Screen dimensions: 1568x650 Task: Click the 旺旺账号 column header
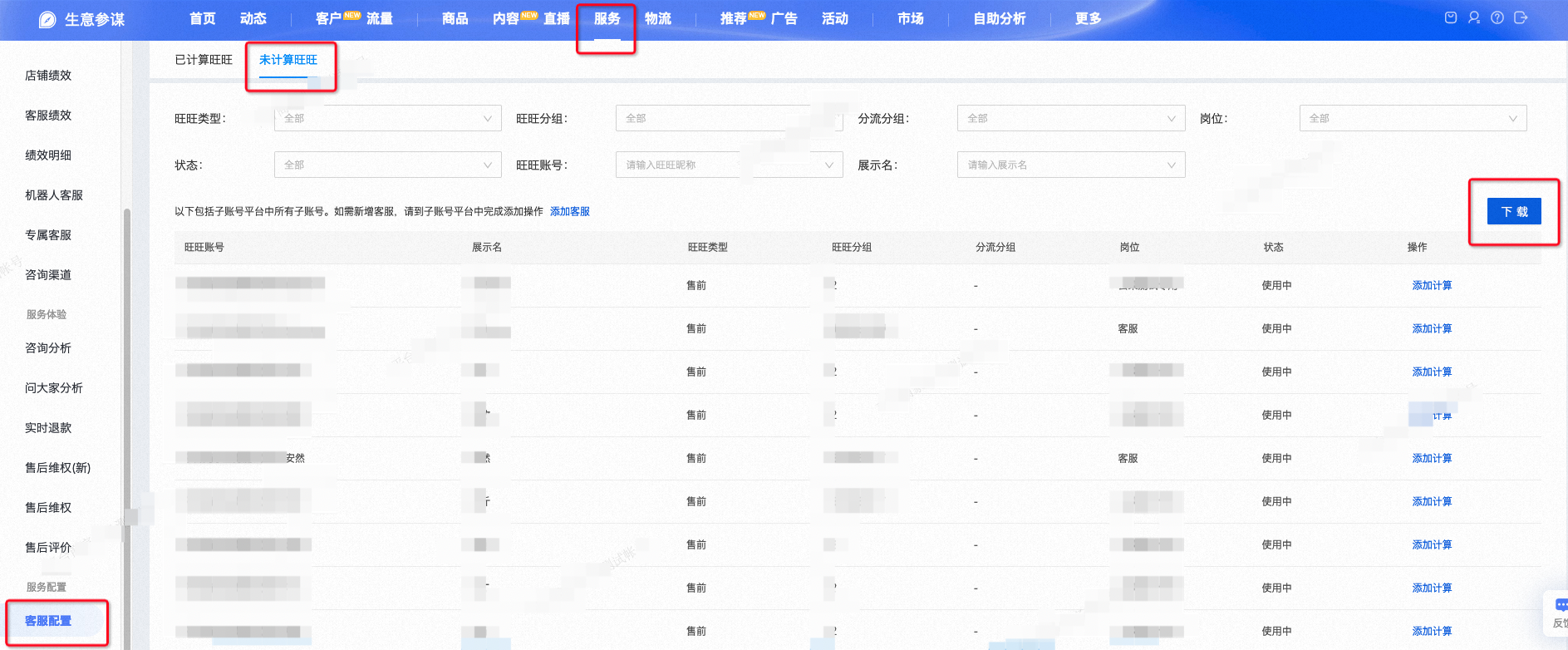click(x=204, y=247)
